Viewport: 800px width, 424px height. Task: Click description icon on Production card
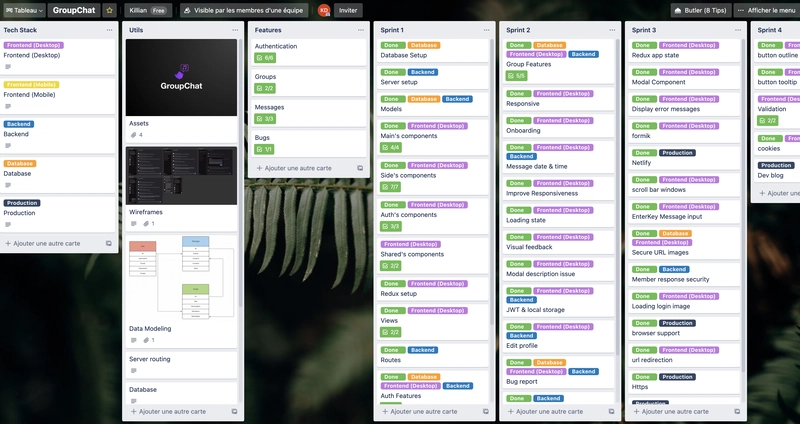tap(8, 225)
